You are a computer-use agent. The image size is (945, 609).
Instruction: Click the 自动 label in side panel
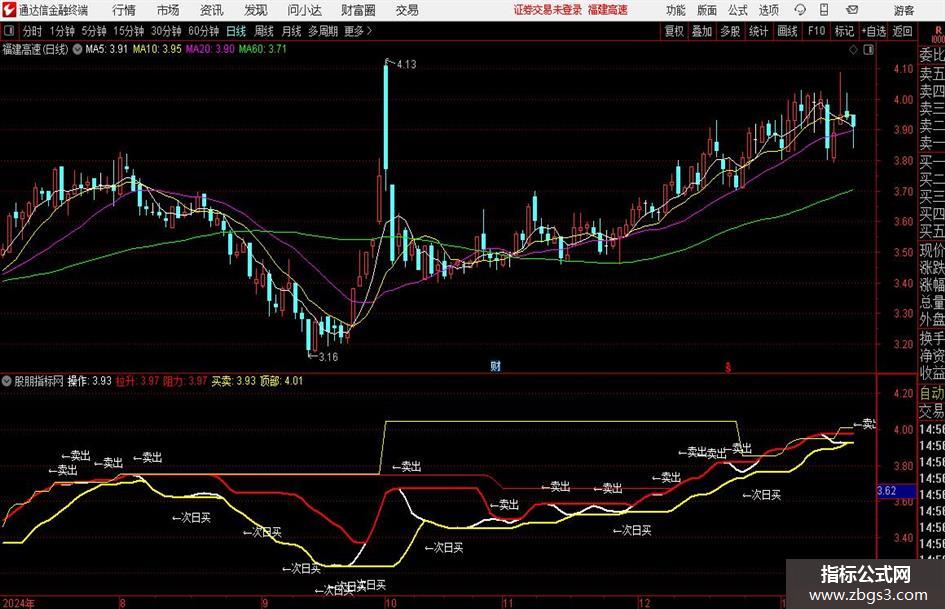pos(931,394)
